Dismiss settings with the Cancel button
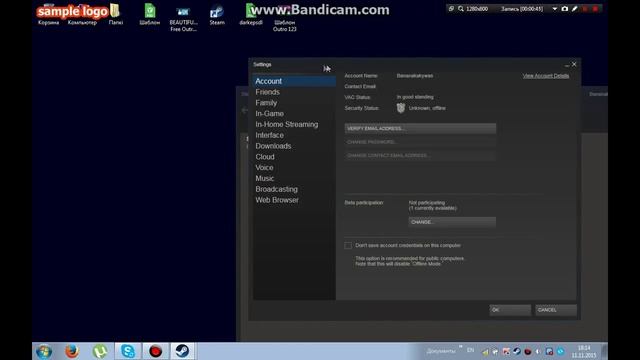The height and width of the screenshot is (360, 640). click(556, 310)
